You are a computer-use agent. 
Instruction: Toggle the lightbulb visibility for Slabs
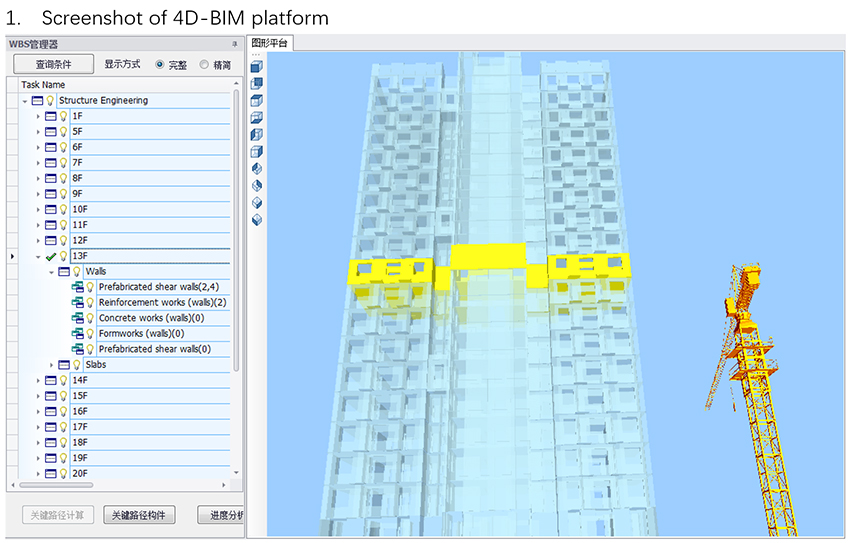tap(76, 365)
